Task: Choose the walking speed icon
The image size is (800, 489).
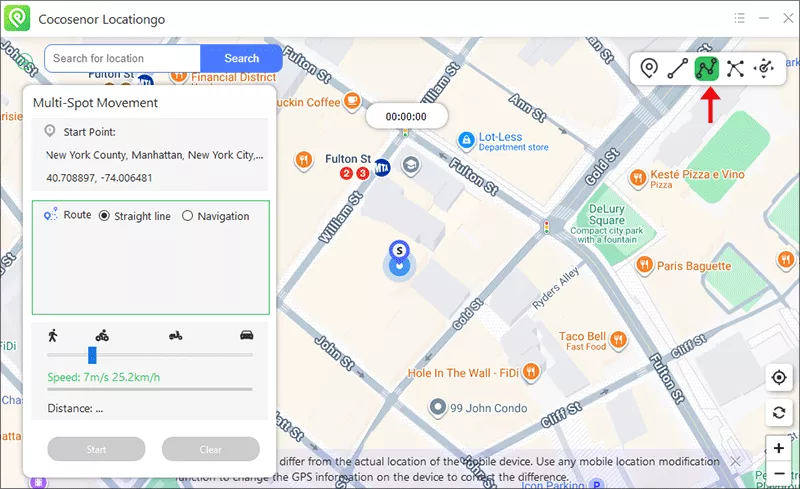Action: [52, 335]
